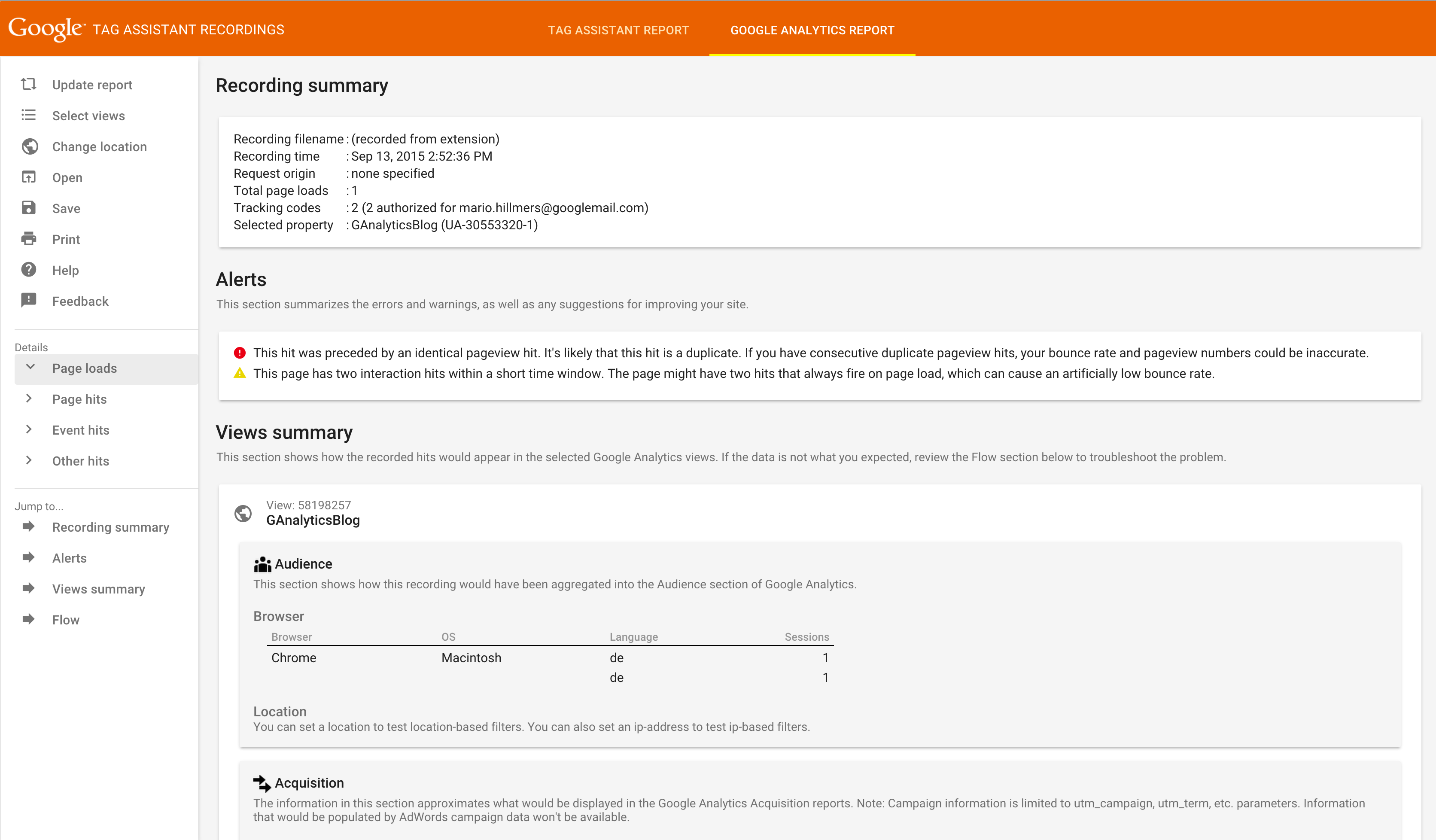Click the Open file icon
Image resolution: width=1436 pixels, height=840 pixels.
coord(28,177)
